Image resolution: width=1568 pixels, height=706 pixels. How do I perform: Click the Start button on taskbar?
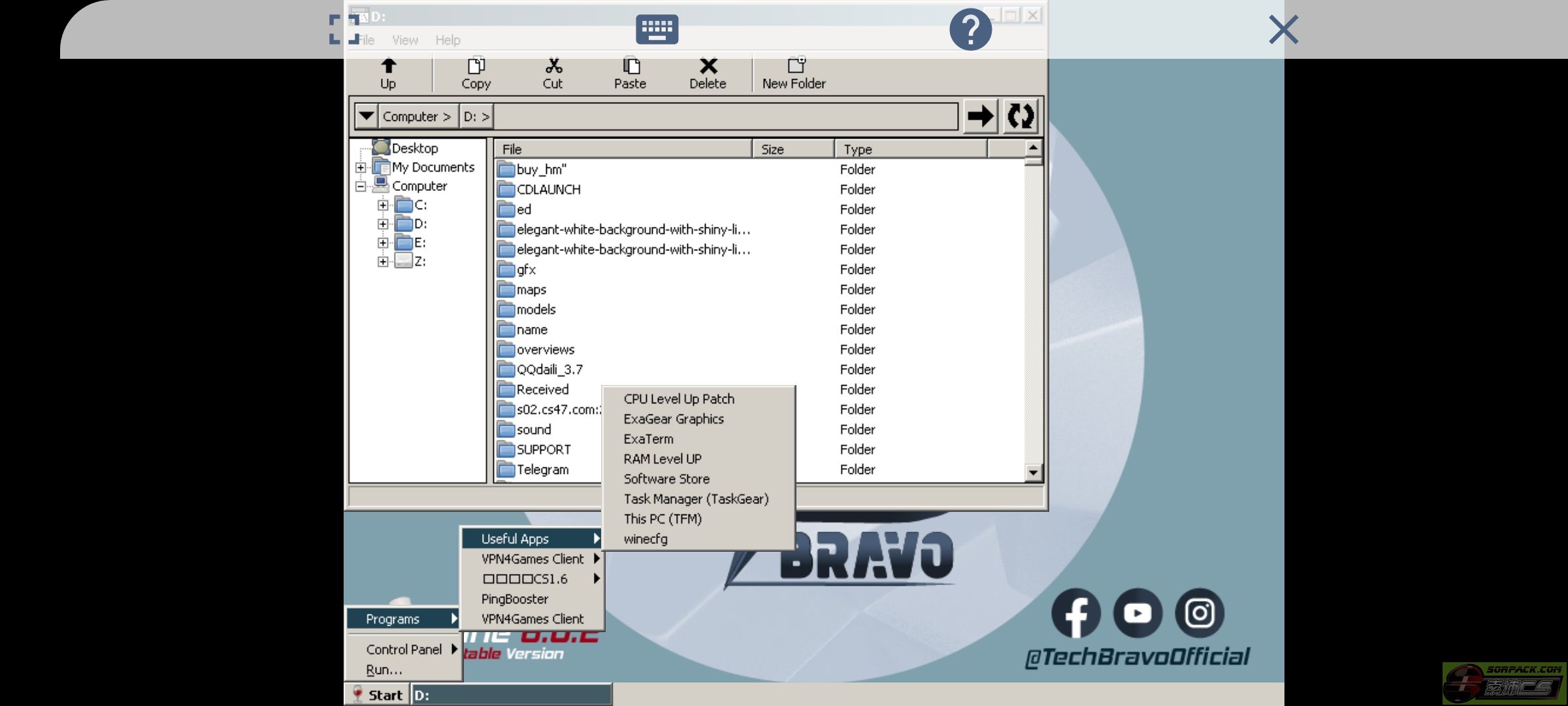point(377,695)
